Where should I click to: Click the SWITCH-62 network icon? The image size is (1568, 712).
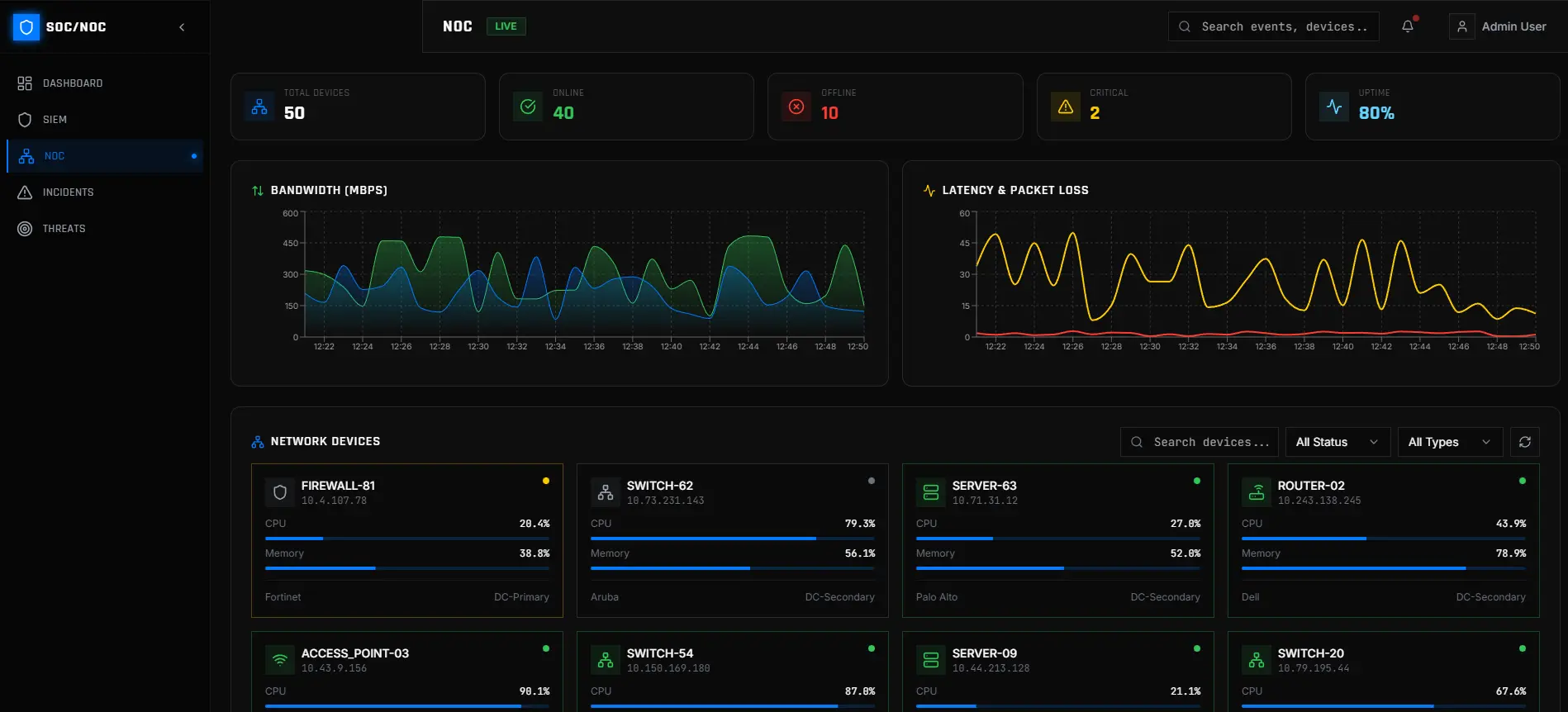606,492
